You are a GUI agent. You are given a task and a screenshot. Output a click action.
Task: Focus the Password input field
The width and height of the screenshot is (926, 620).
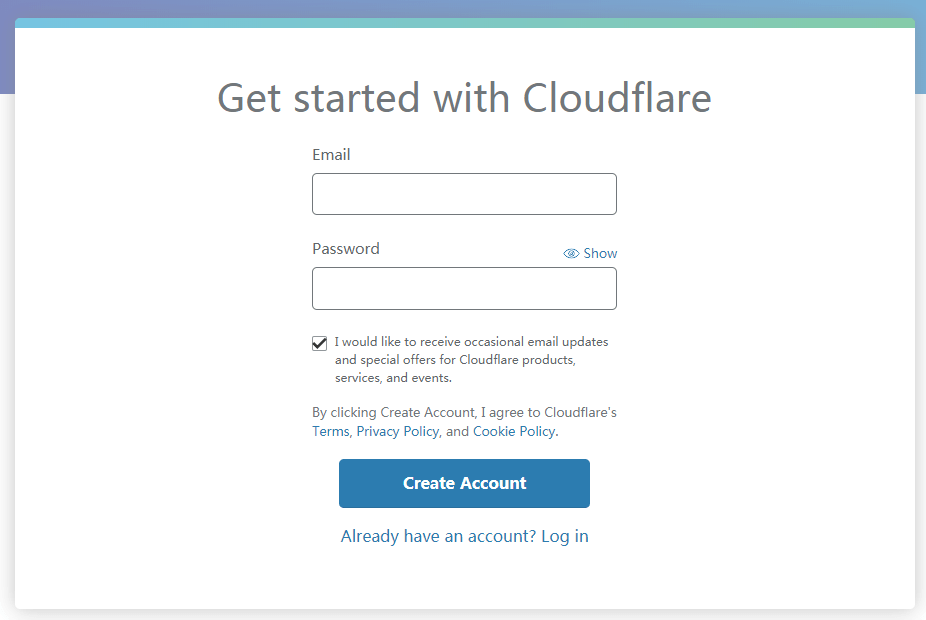(464, 289)
